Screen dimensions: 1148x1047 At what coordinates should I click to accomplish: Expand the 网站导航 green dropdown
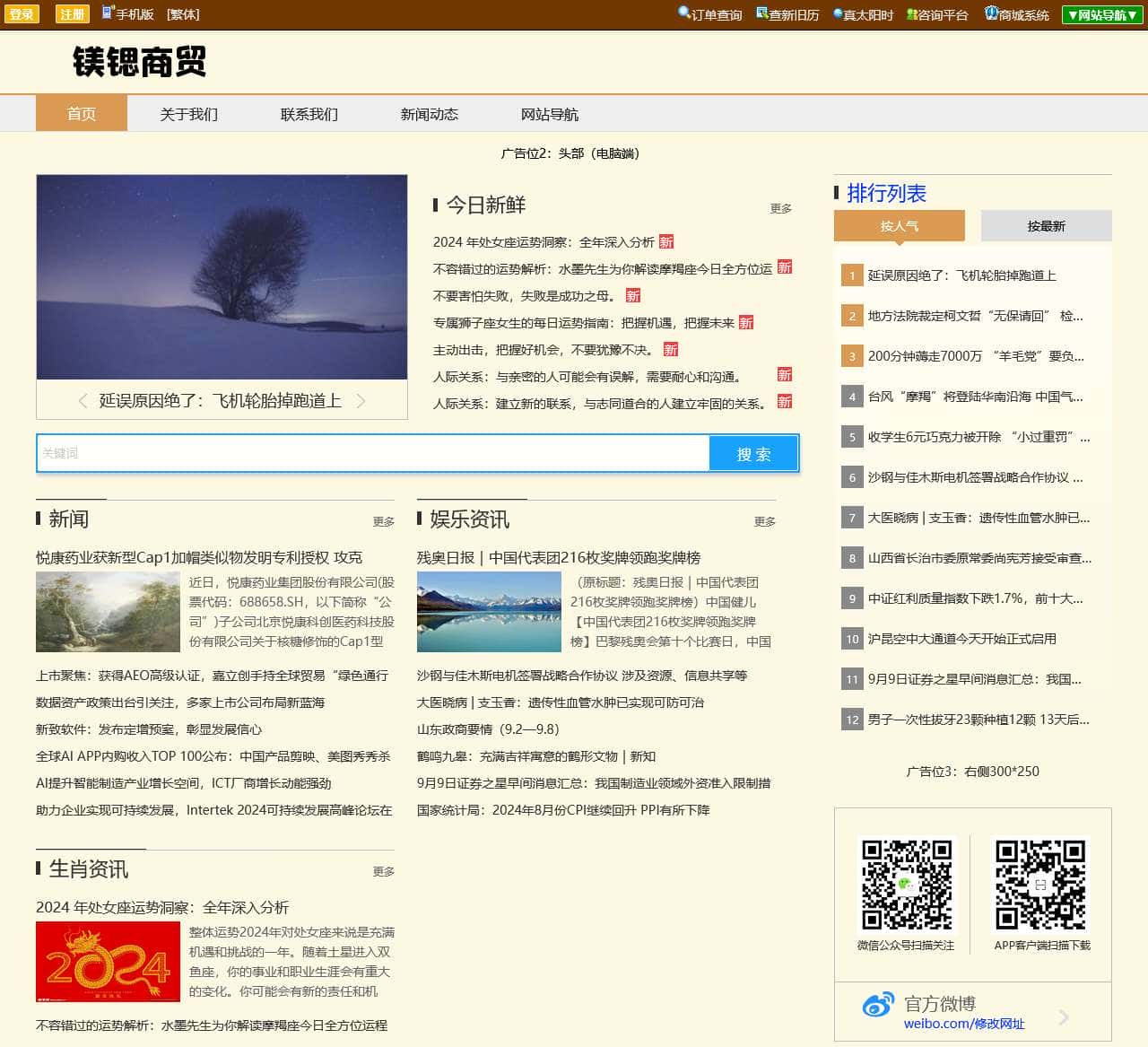[1102, 15]
